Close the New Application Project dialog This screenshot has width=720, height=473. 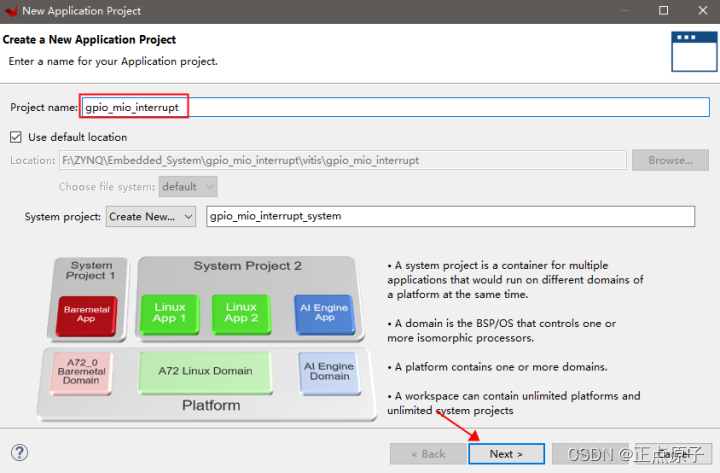click(703, 10)
